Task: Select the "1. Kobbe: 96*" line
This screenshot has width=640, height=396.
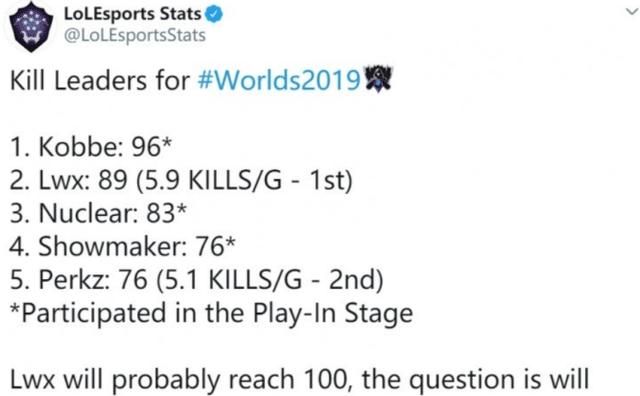Action: [91, 147]
